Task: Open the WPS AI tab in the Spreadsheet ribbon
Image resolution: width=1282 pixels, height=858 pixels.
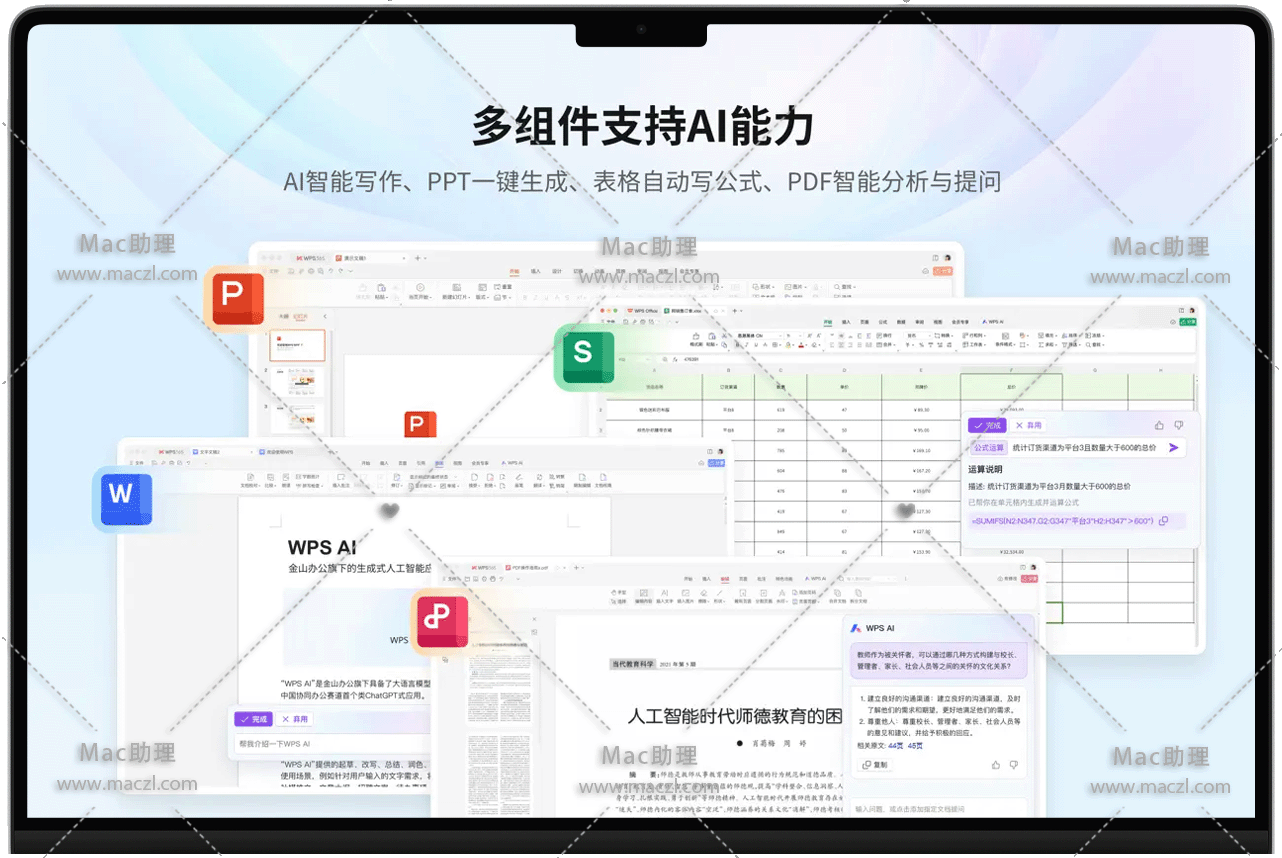Action: point(994,322)
